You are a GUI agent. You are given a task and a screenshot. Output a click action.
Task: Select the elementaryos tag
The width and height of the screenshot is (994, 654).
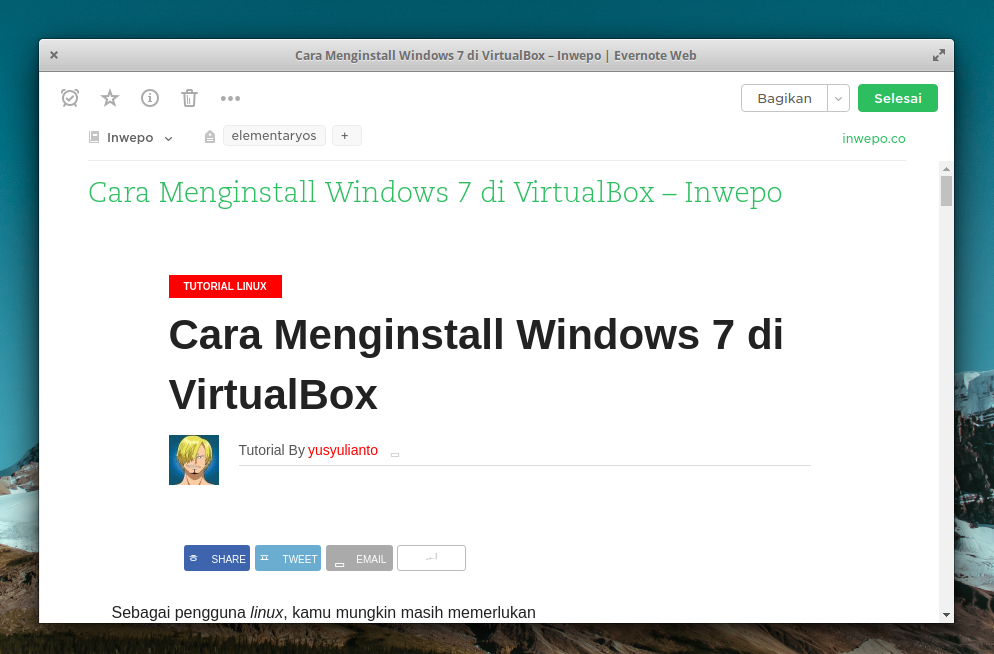coord(274,136)
